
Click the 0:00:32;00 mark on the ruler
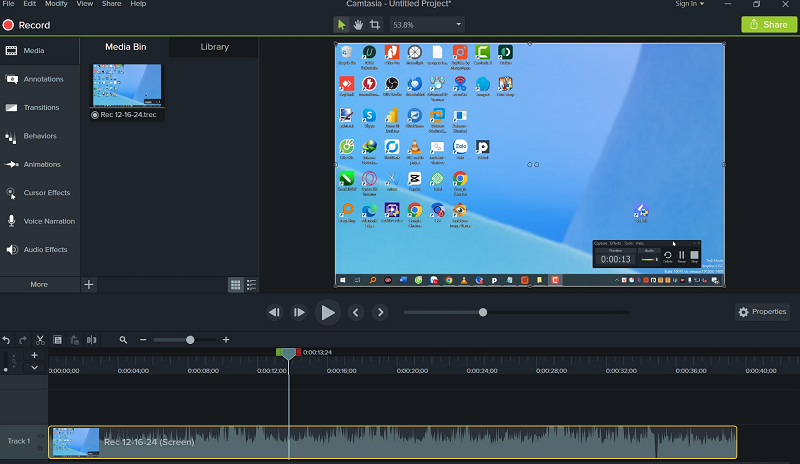[x=621, y=371]
